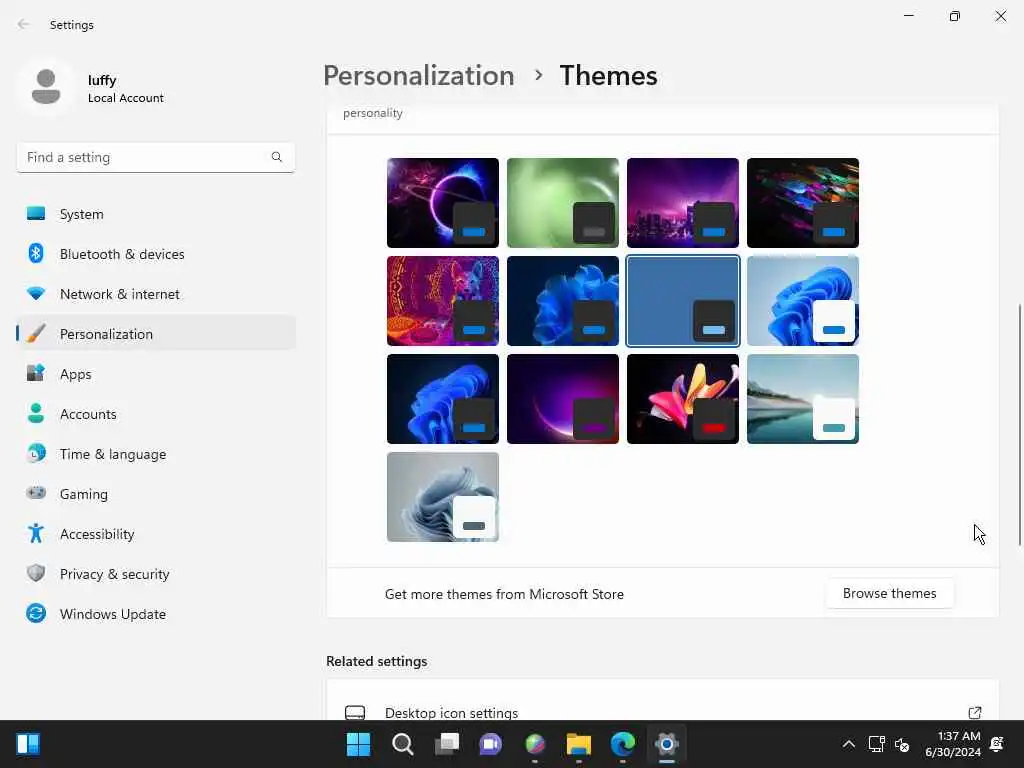Click the Accounts person icon
This screenshot has width=1024, height=768.
[36, 413]
